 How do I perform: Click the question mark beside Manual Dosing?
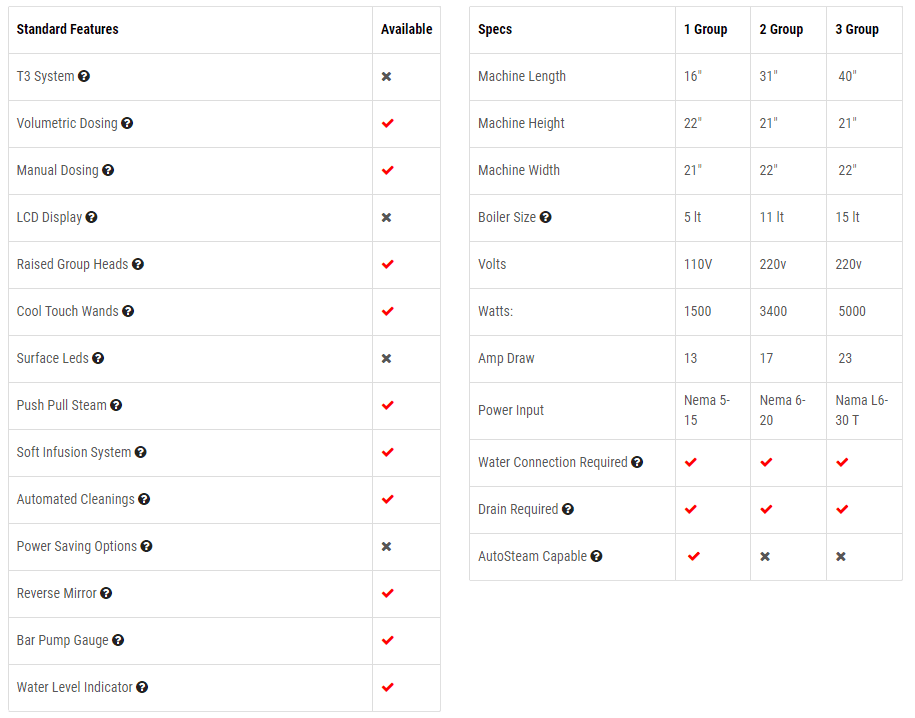(x=108, y=170)
